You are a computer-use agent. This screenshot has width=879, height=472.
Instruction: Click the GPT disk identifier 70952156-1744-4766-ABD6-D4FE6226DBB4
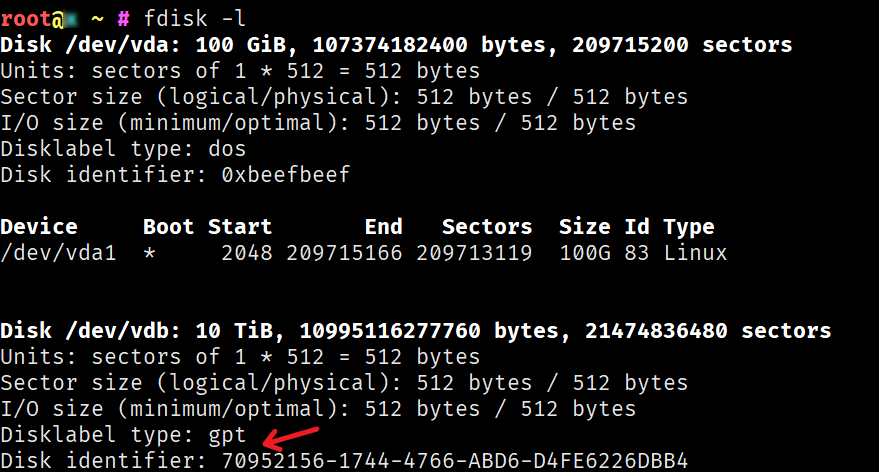(x=455, y=461)
